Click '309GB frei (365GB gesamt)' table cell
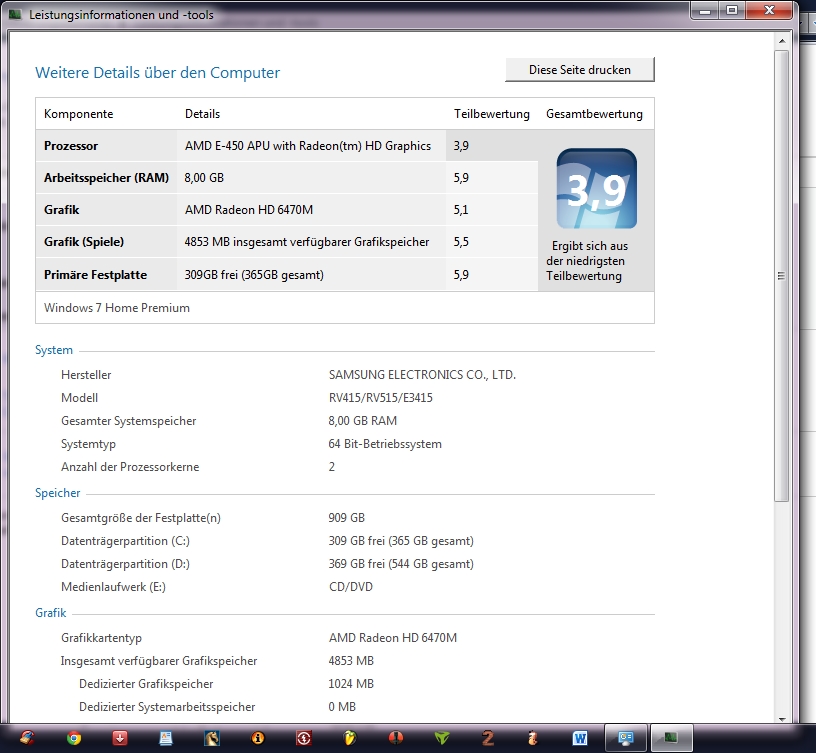816x753 pixels. click(x=254, y=275)
